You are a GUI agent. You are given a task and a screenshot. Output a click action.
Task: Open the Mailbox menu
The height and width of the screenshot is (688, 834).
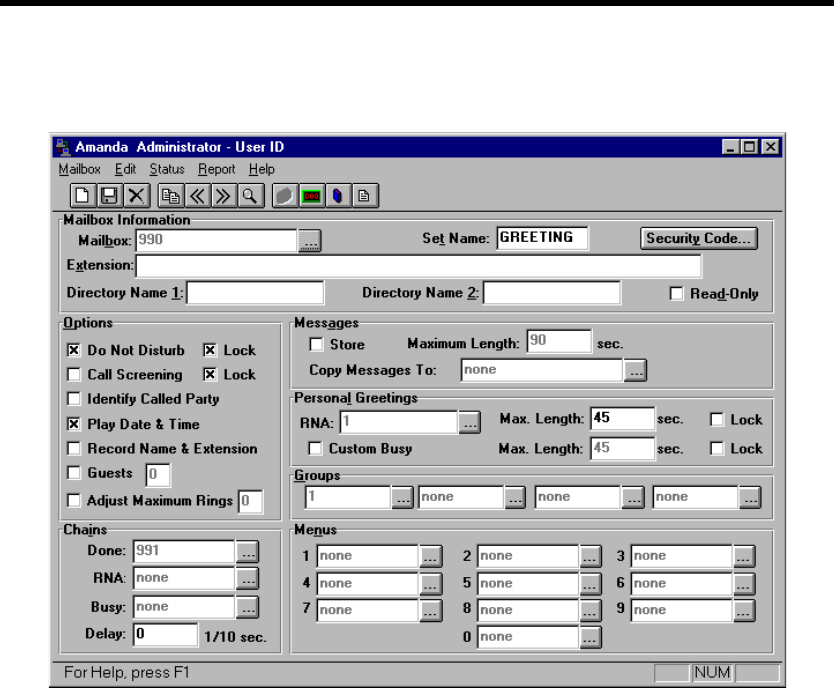pos(80,170)
